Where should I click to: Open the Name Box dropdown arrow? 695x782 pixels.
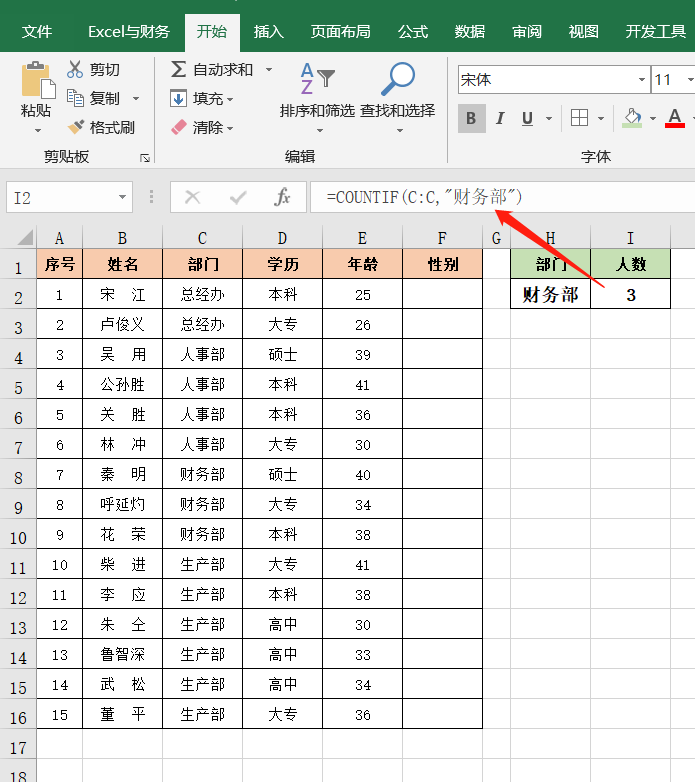click(123, 198)
